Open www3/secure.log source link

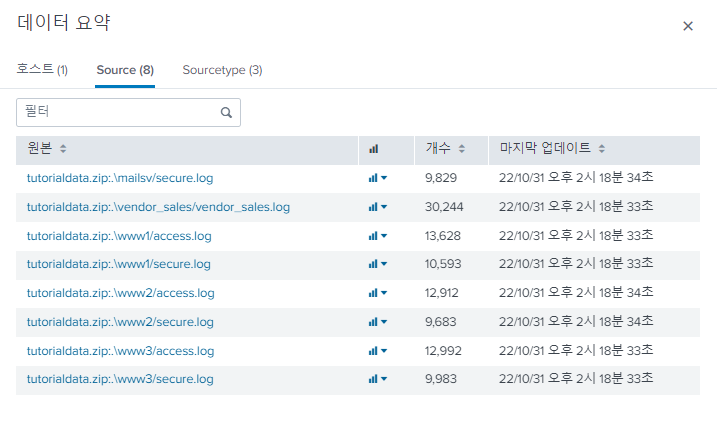[120, 379]
